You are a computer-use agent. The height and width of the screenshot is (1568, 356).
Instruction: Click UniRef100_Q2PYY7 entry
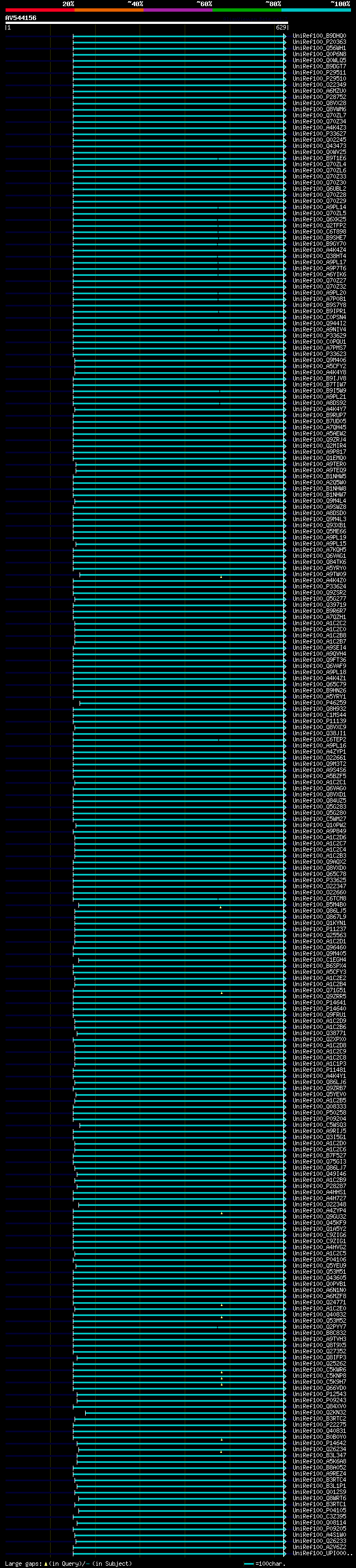point(319,1327)
